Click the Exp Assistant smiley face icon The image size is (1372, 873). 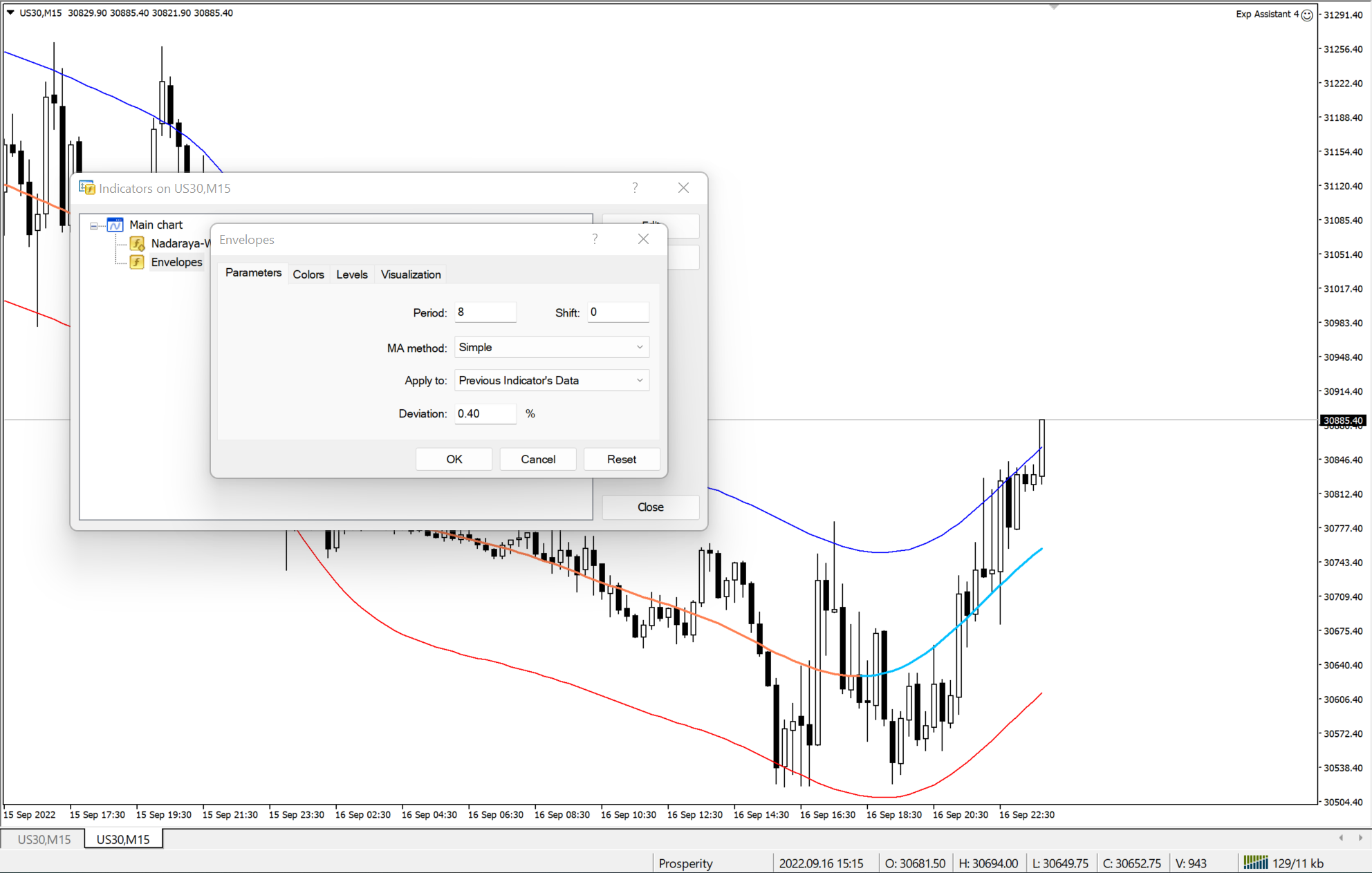coord(1307,15)
